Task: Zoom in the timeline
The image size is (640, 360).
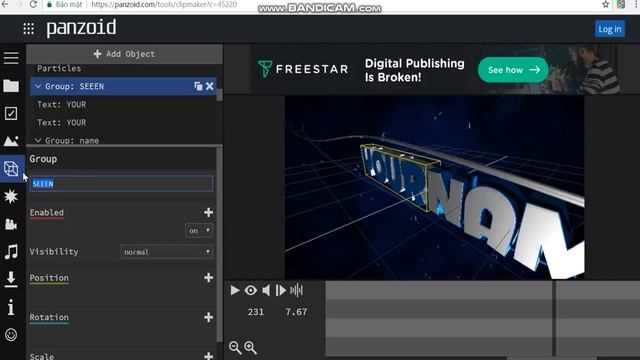Action: click(x=251, y=347)
